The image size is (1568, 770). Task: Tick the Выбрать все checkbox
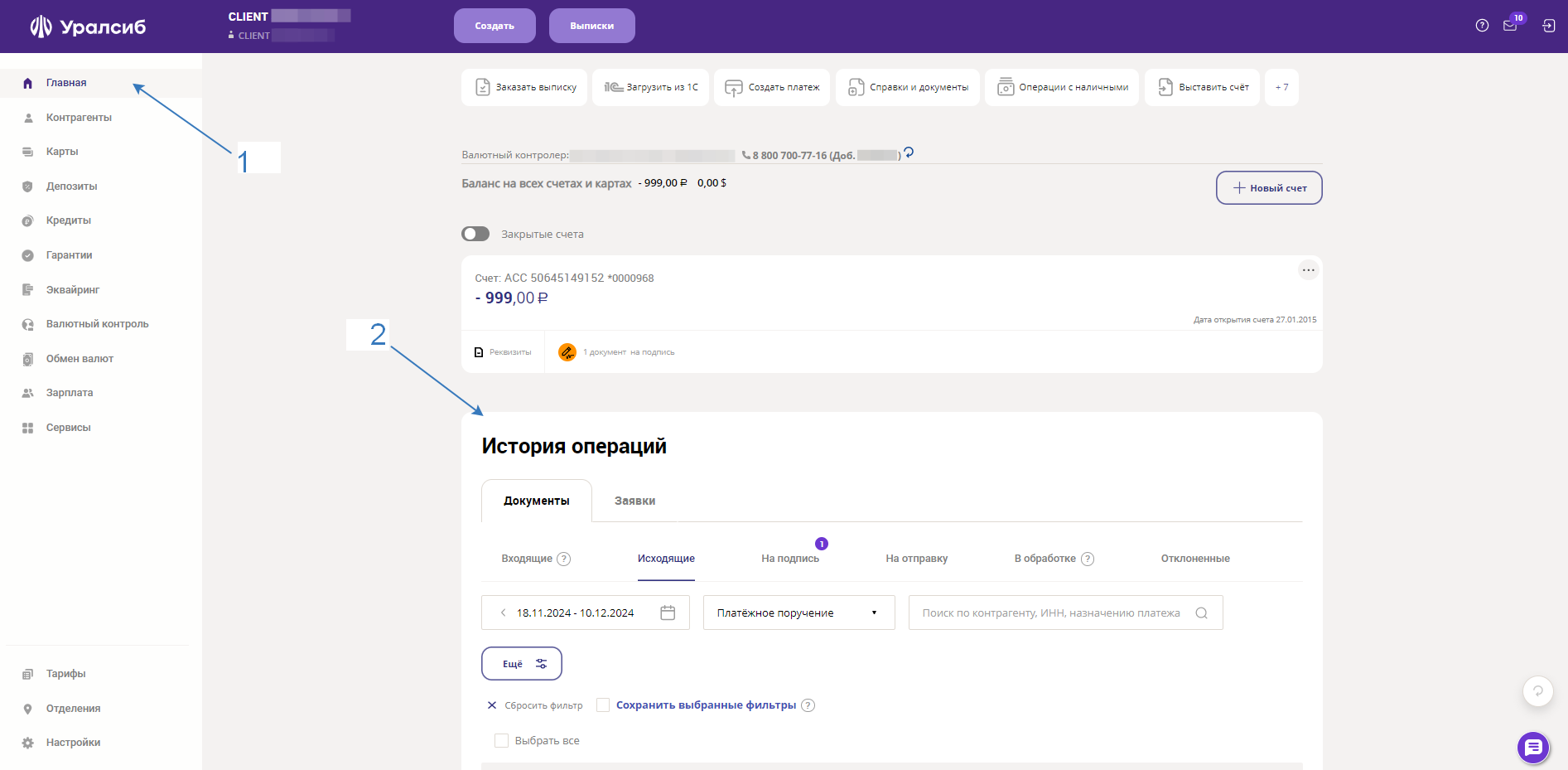pyautogui.click(x=501, y=740)
